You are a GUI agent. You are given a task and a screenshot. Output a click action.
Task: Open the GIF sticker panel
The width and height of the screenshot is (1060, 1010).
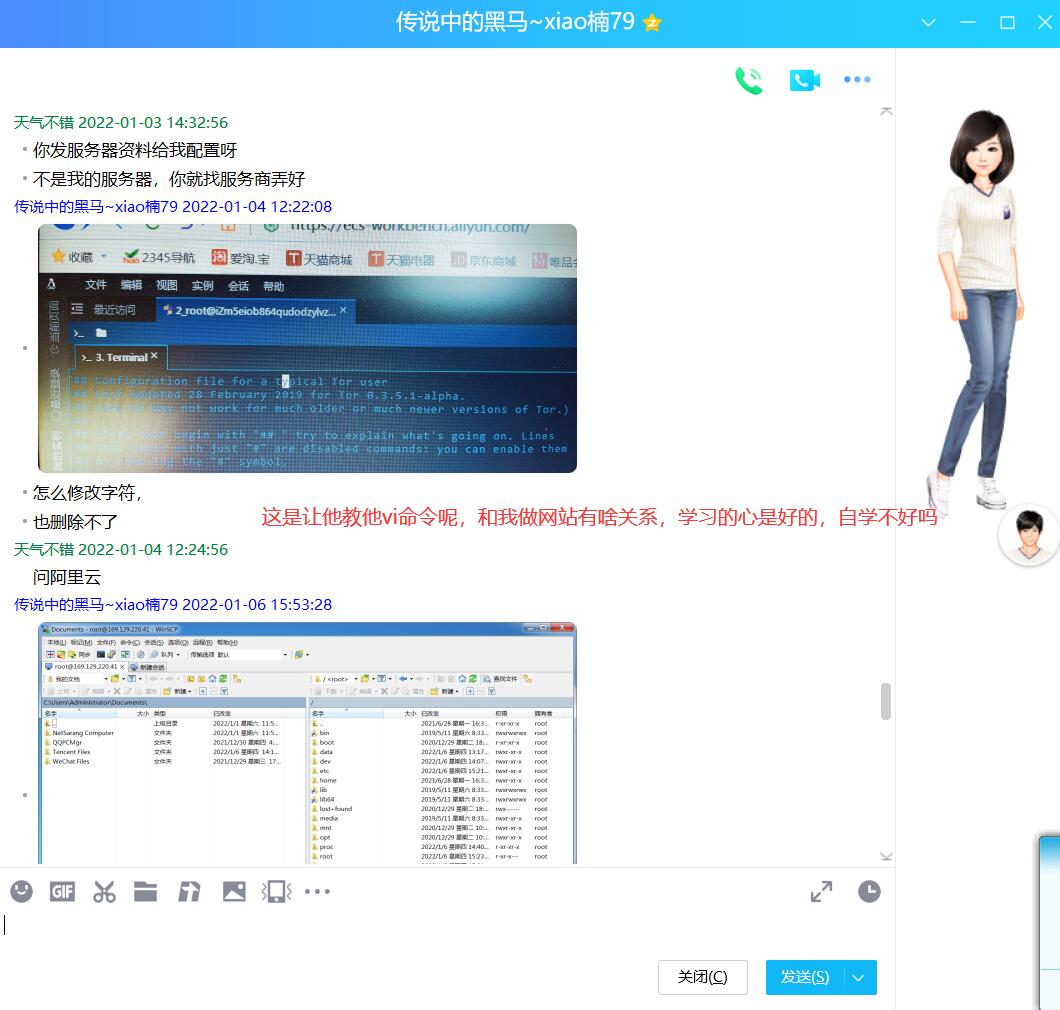coord(62,892)
